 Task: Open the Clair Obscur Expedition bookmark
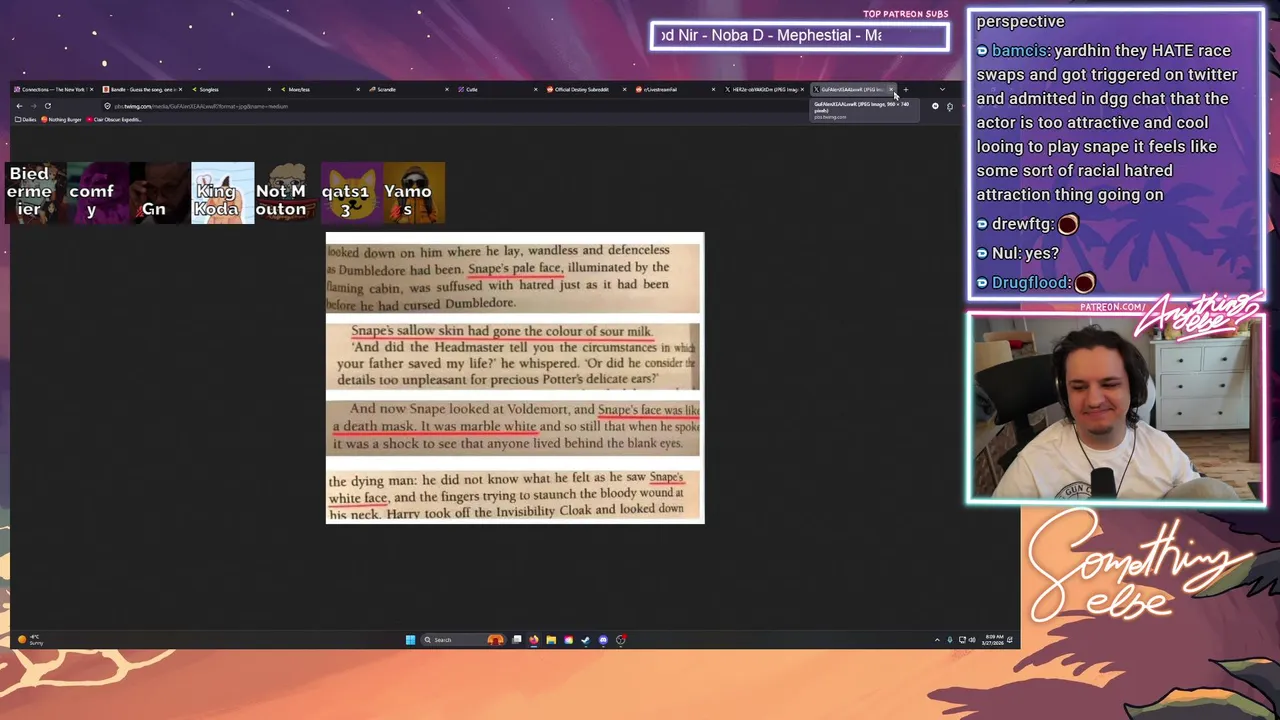(x=114, y=119)
